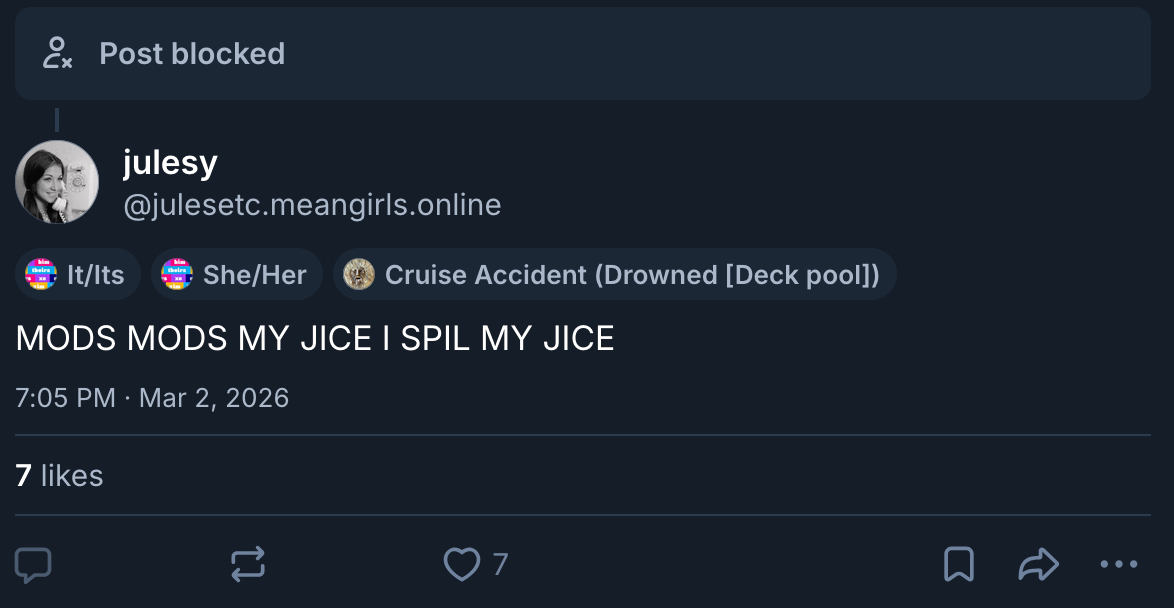Screen dimensions: 1174x608
Task: Click the pronoun labeler icon beside She/Her
Action: tap(177, 275)
